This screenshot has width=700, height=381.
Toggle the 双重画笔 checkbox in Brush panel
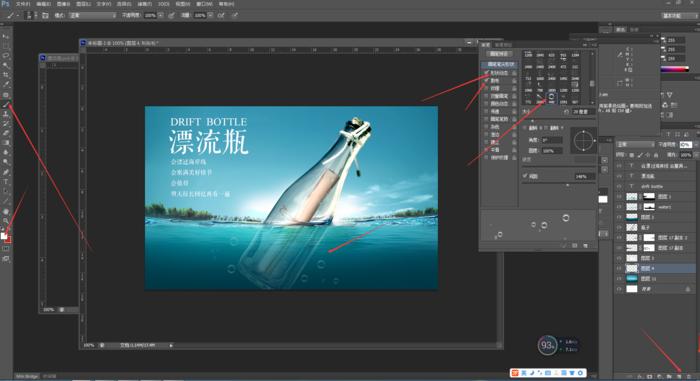[487, 96]
